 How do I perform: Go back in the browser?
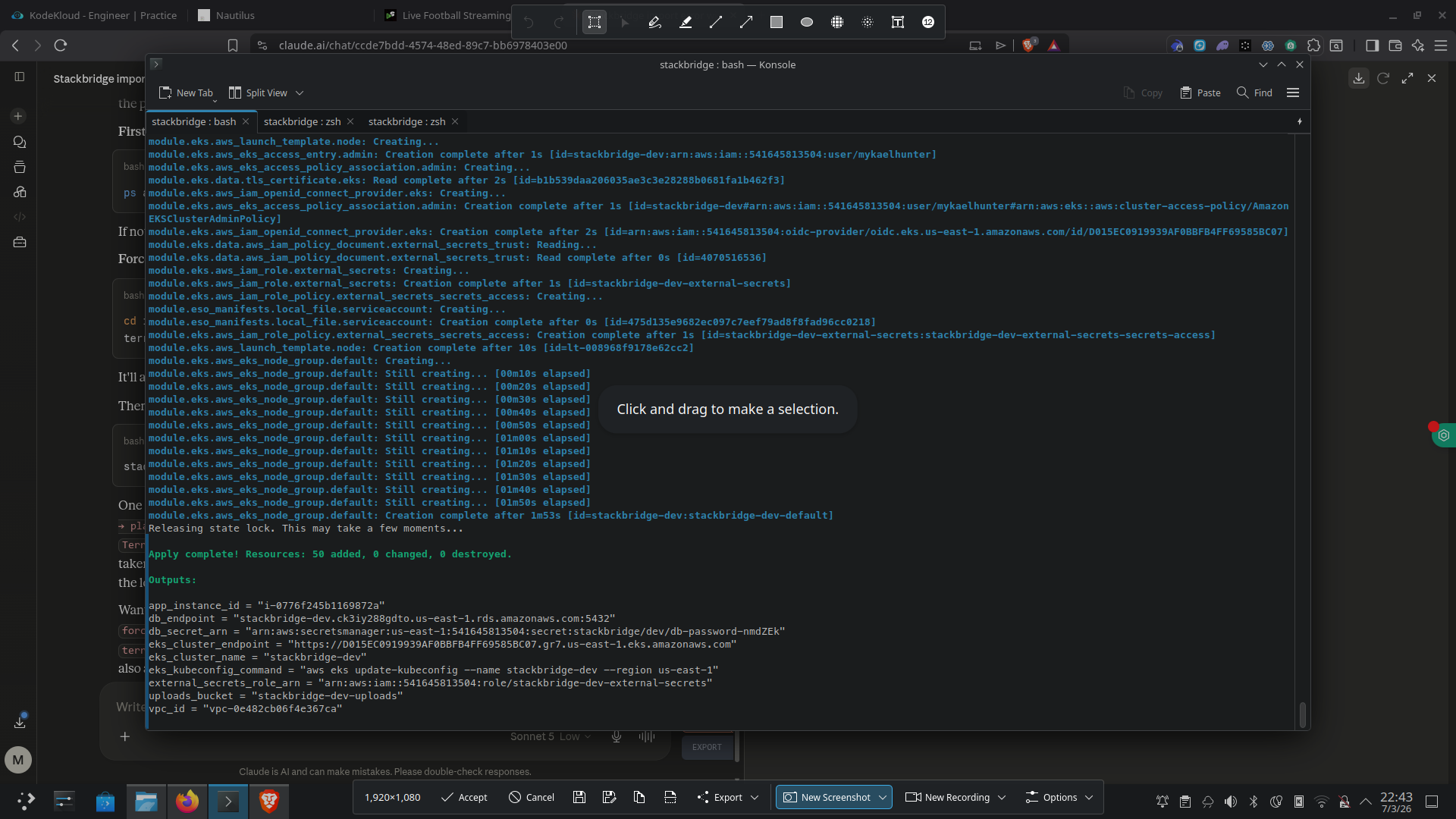[x=16, y=45]
